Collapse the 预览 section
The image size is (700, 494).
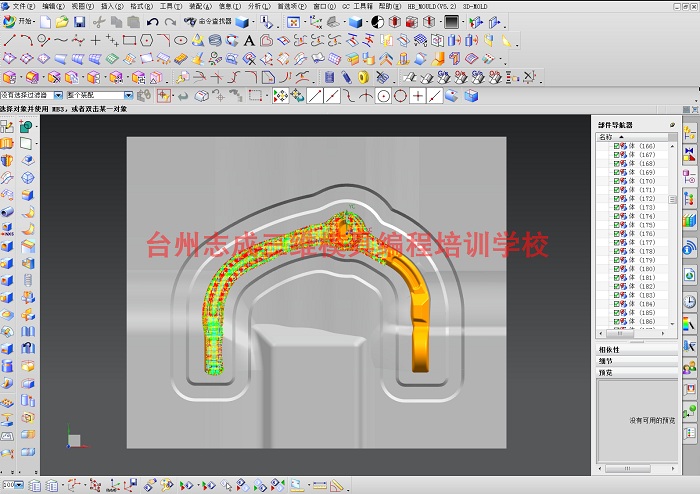click(x=637, y=373)
